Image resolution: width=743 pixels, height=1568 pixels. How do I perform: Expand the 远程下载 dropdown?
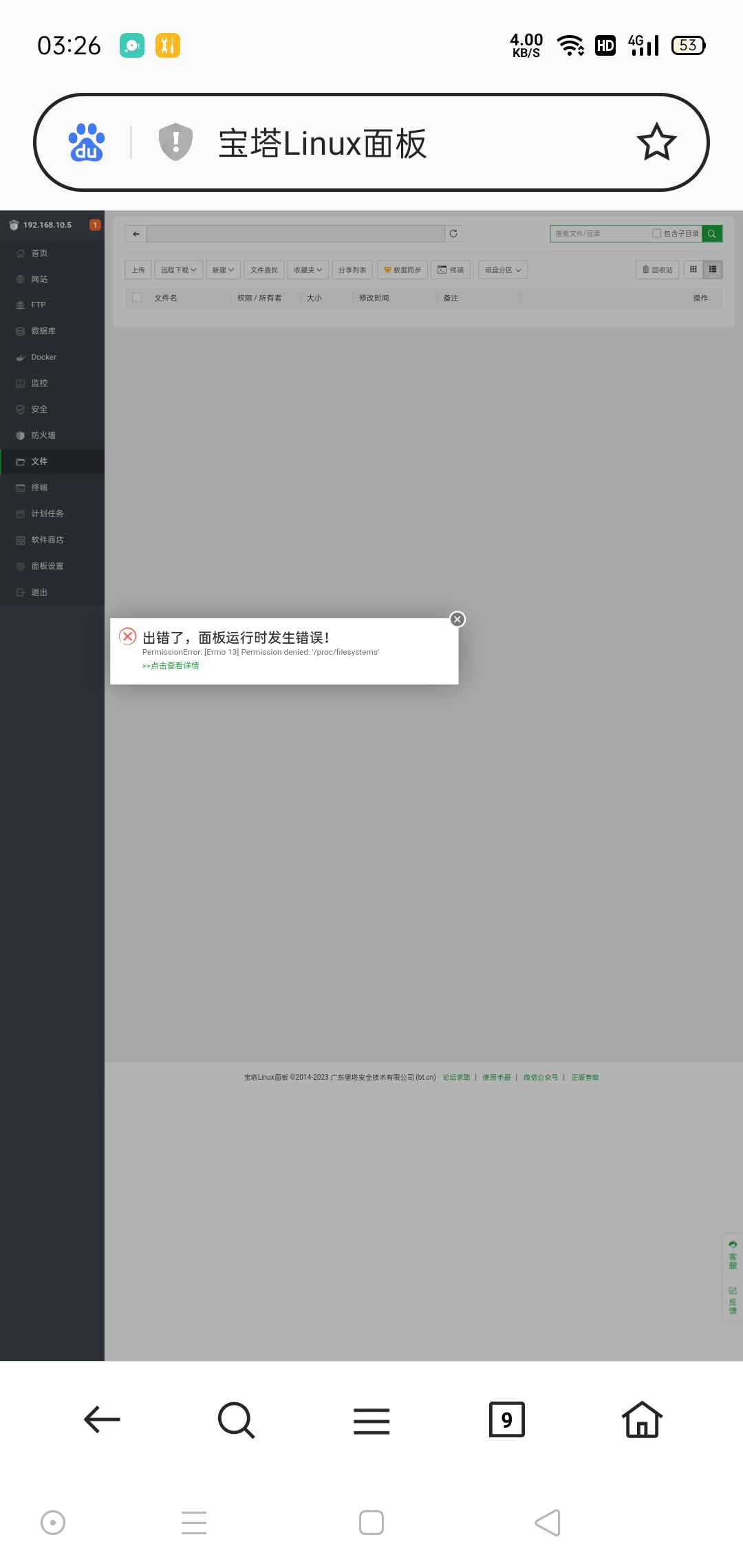pyautogui.click(x=178, y=270)
